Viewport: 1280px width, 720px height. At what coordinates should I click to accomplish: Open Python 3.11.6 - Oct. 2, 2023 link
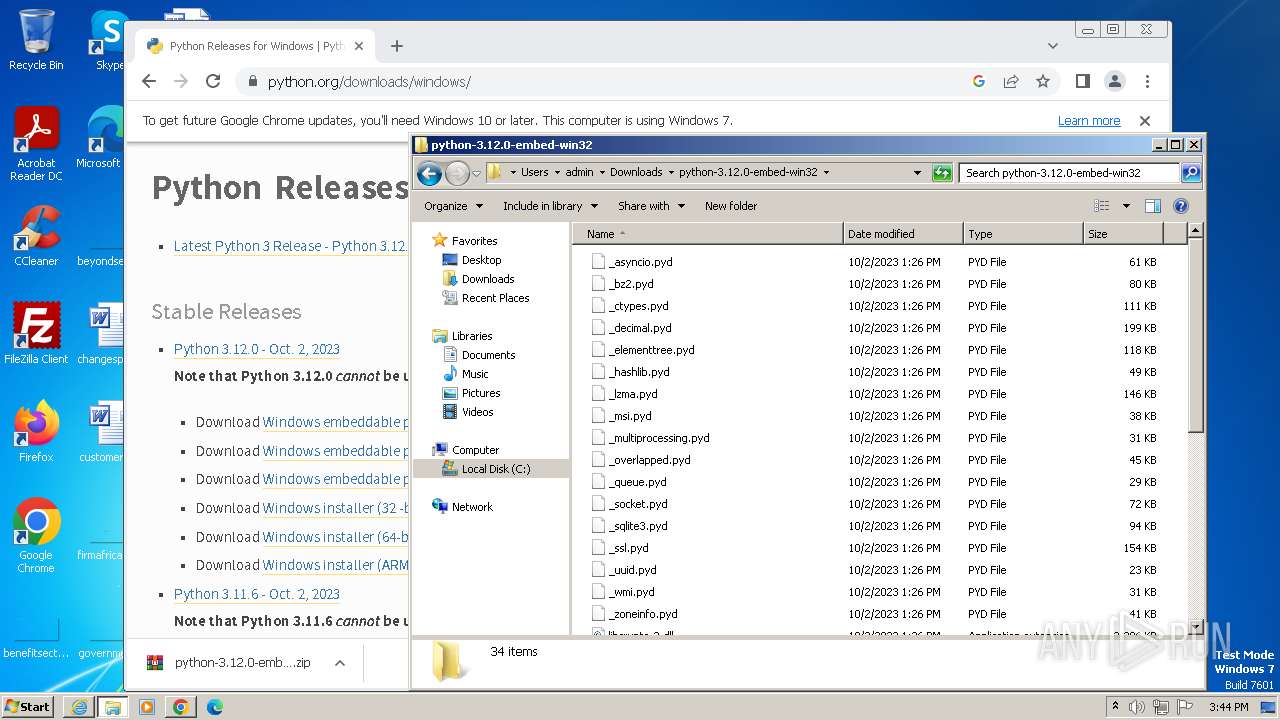[257, 594]
